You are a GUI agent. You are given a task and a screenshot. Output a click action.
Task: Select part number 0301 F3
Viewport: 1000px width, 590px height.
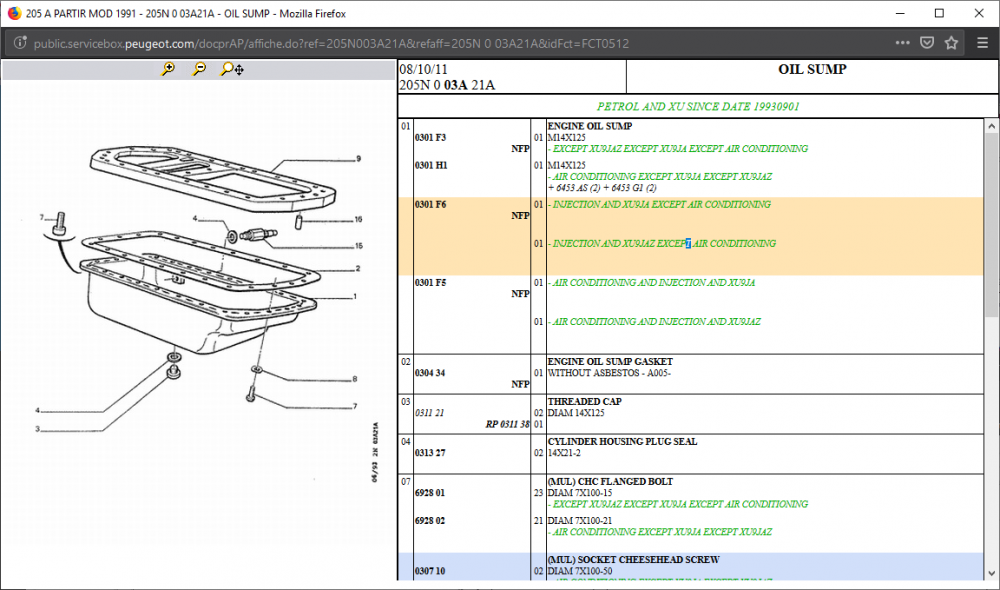point(430,137)
